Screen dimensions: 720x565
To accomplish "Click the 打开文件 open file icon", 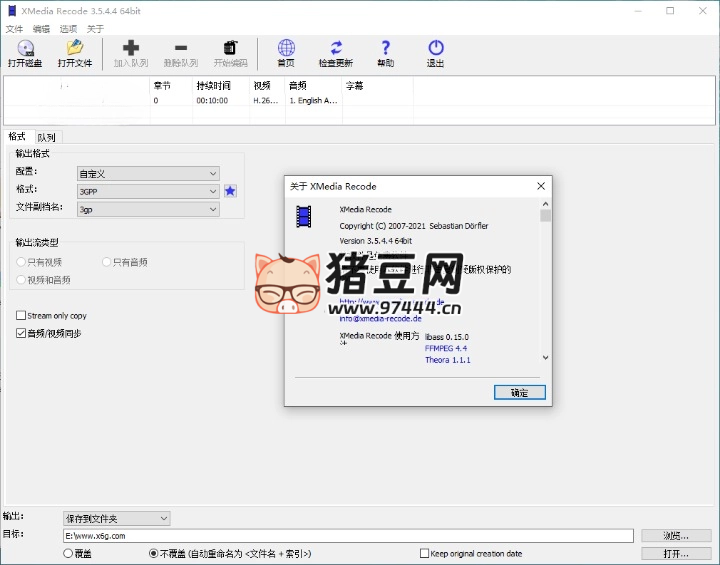I will tap(75, 54).
